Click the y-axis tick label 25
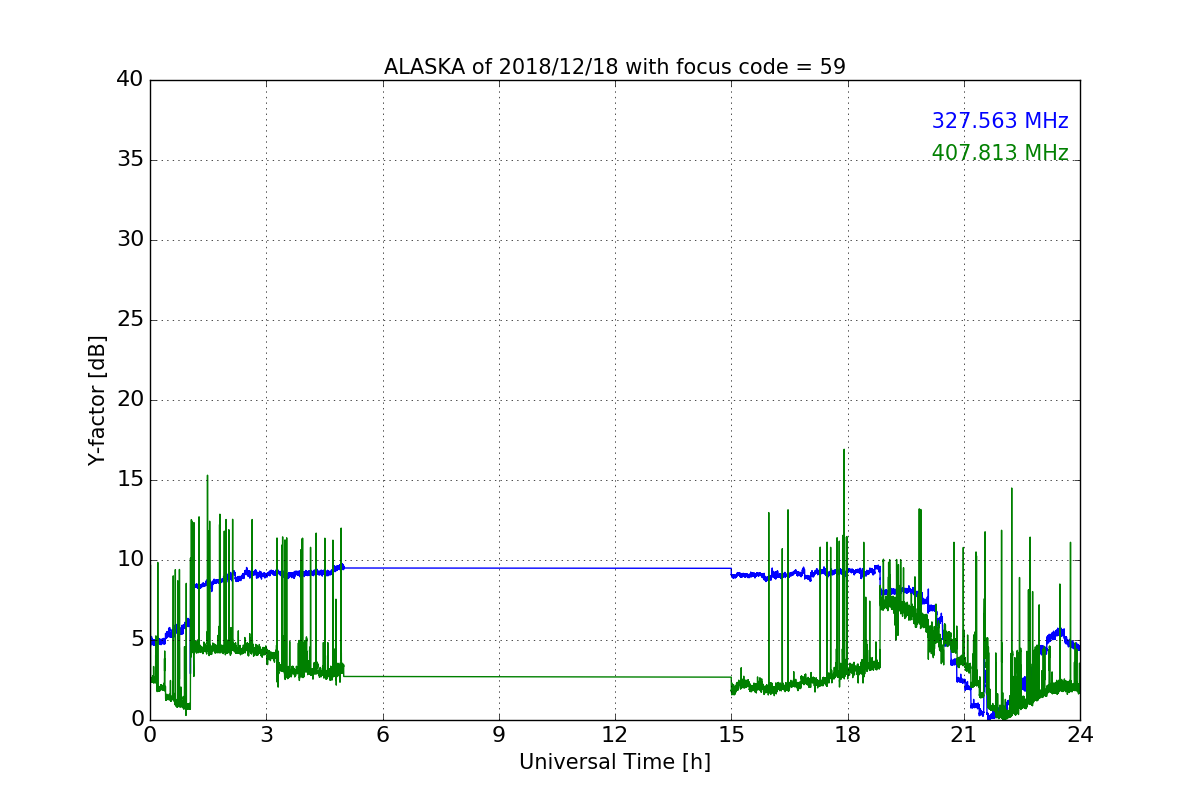This screenshot has height=800, width=1200. 130,320
